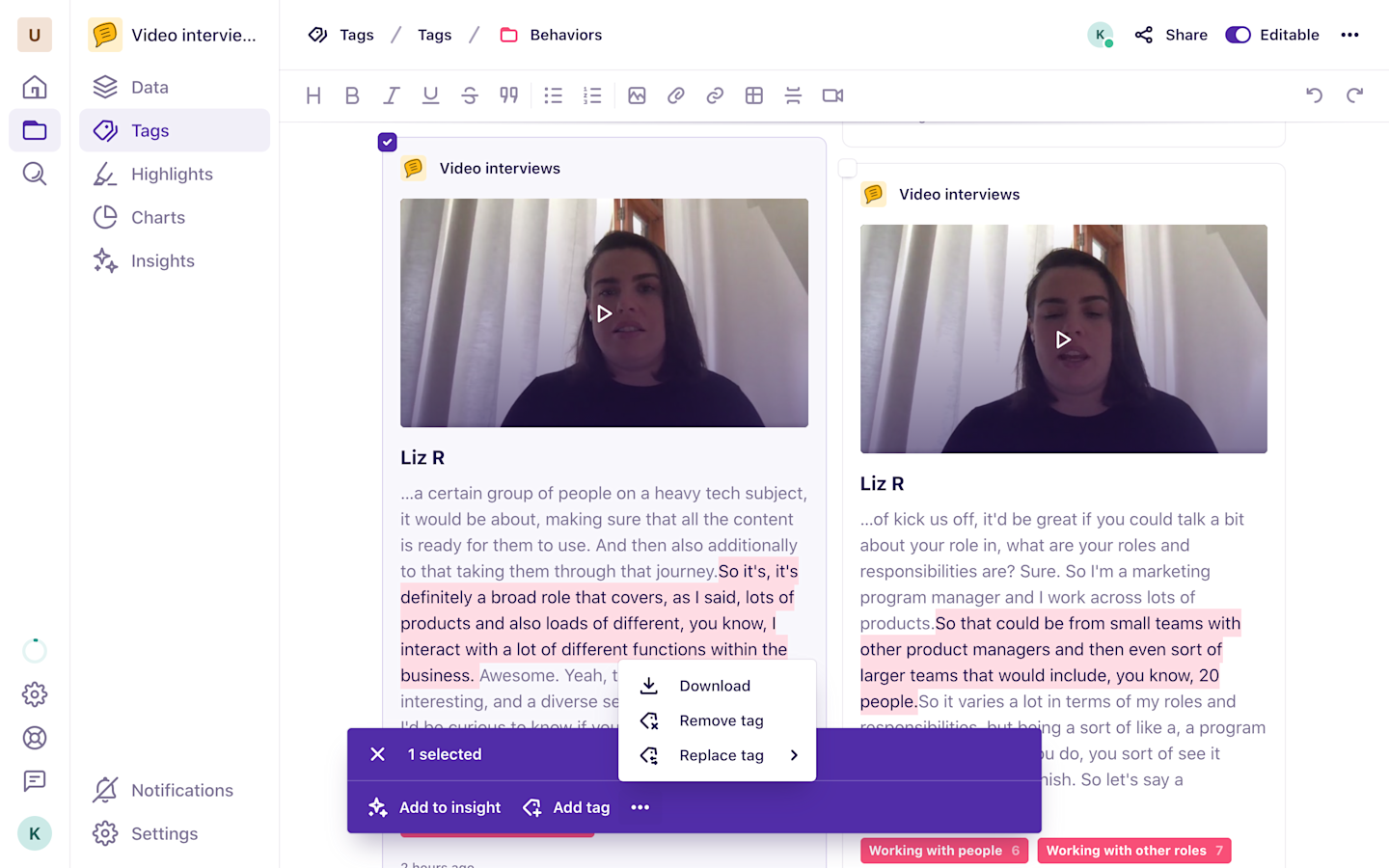Clear selection with the X button
This screenshot has width=1389, height=868.
click(x=378, y=754)
